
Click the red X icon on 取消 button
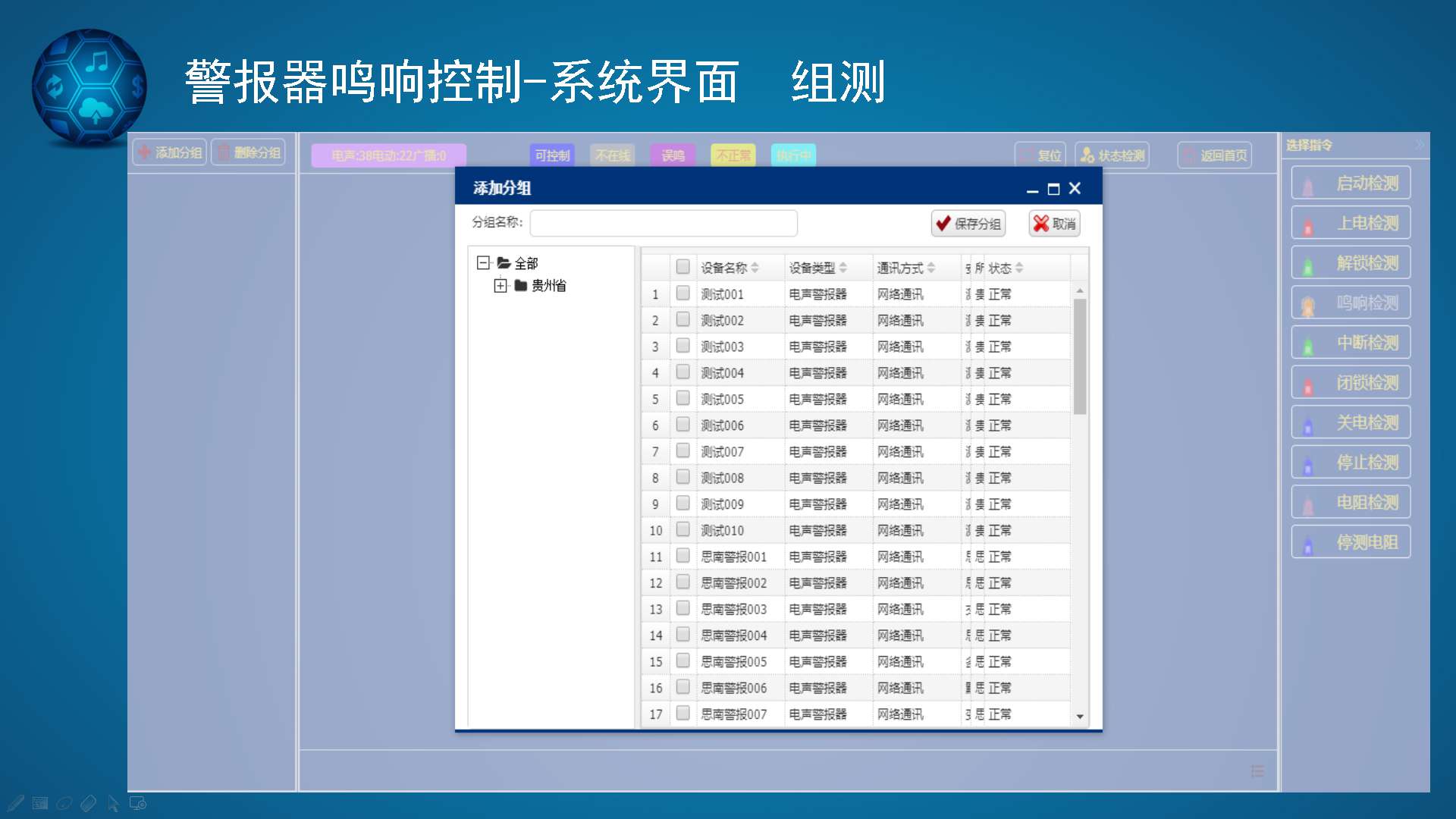point(1040,224)
